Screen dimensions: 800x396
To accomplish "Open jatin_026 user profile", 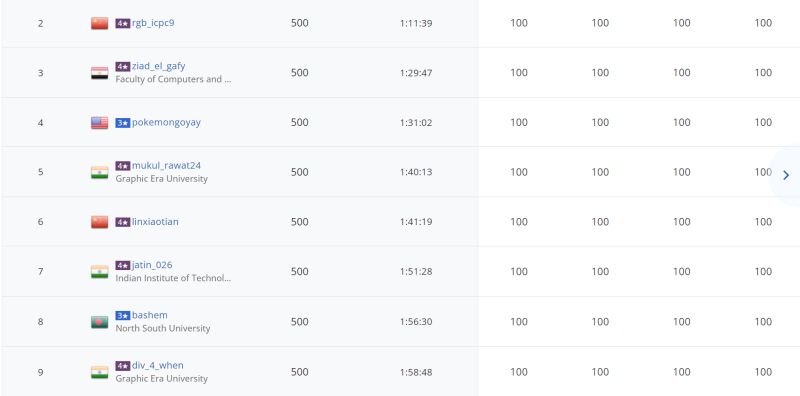I will click(152, 265).
